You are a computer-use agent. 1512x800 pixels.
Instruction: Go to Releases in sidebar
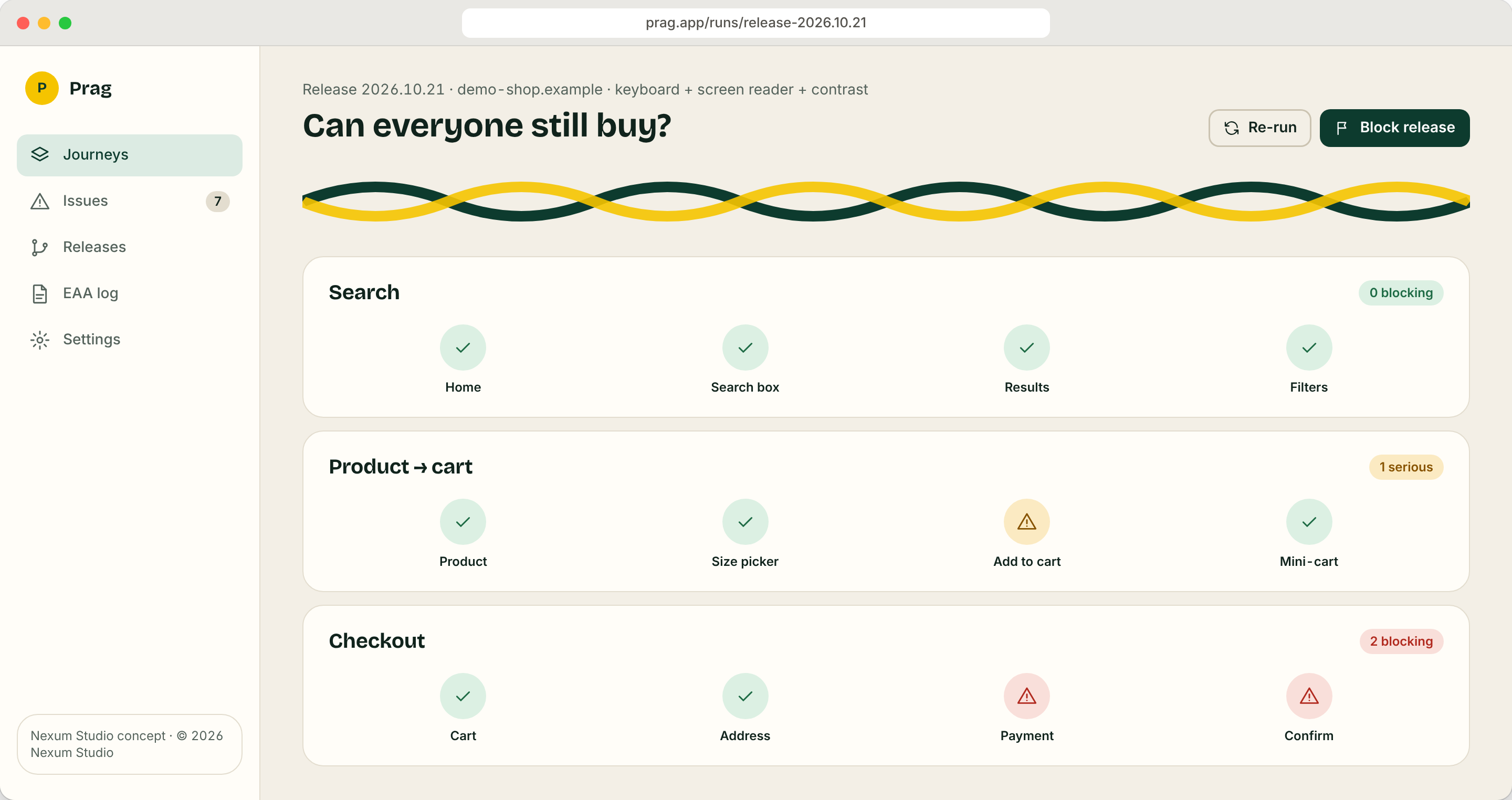pyautogui.click(x=129, y=247)
